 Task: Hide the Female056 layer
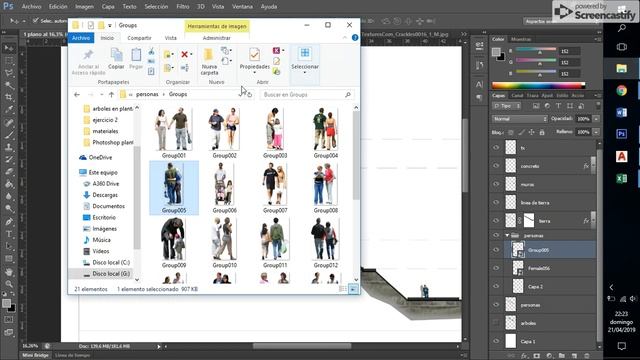point(496,268)
